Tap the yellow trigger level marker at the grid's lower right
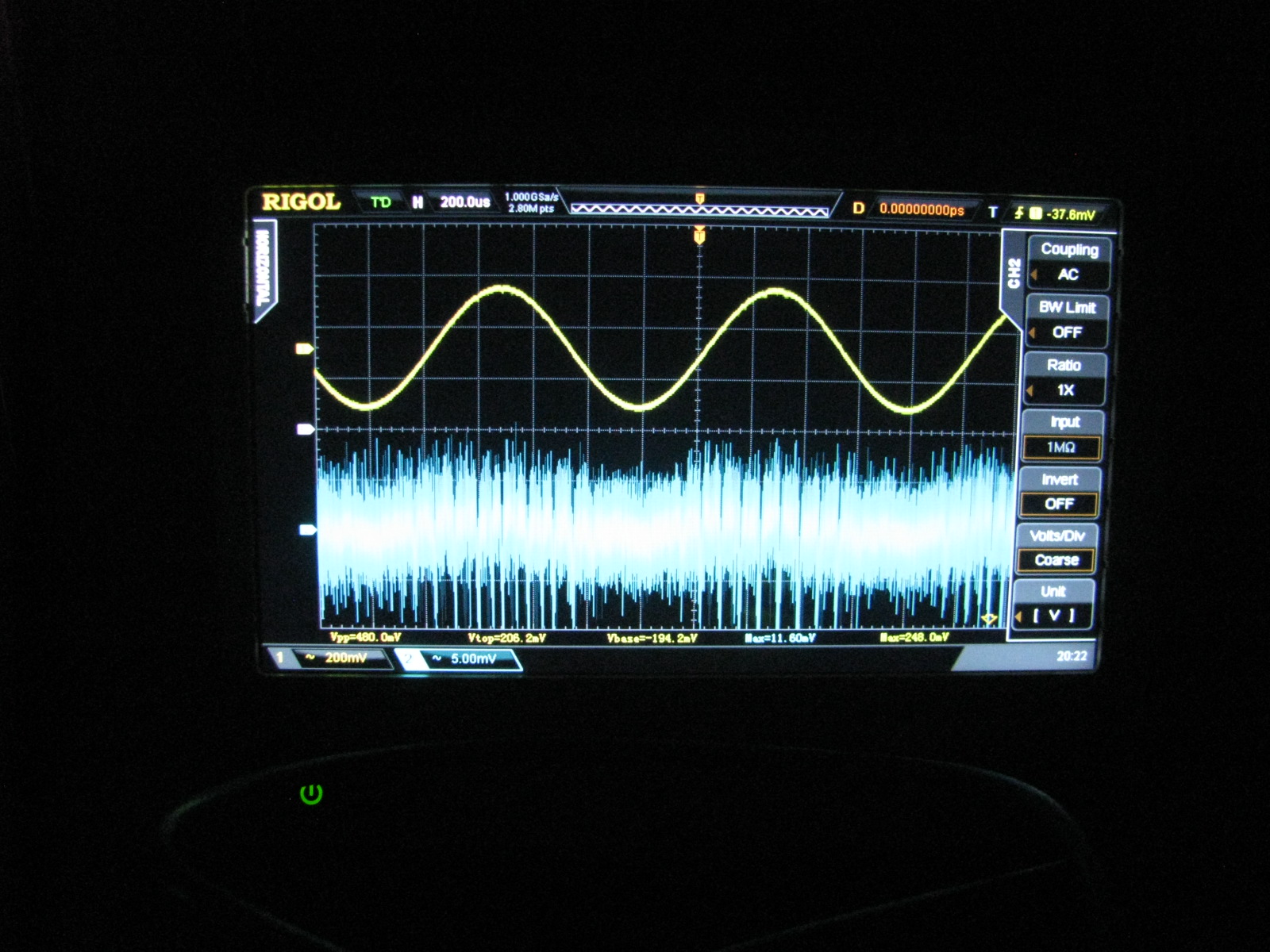Viewport: 1270px width, 952px height. (989, 619)
